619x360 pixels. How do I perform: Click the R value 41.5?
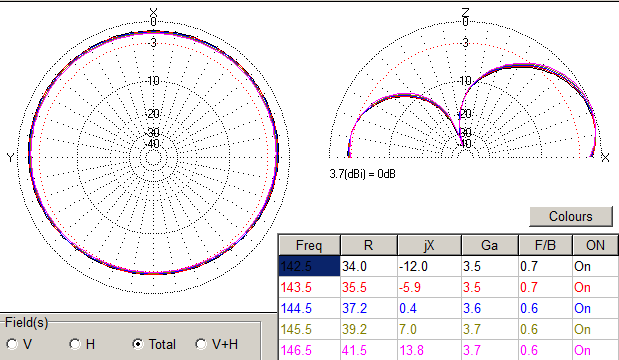[x=369, y=350]
